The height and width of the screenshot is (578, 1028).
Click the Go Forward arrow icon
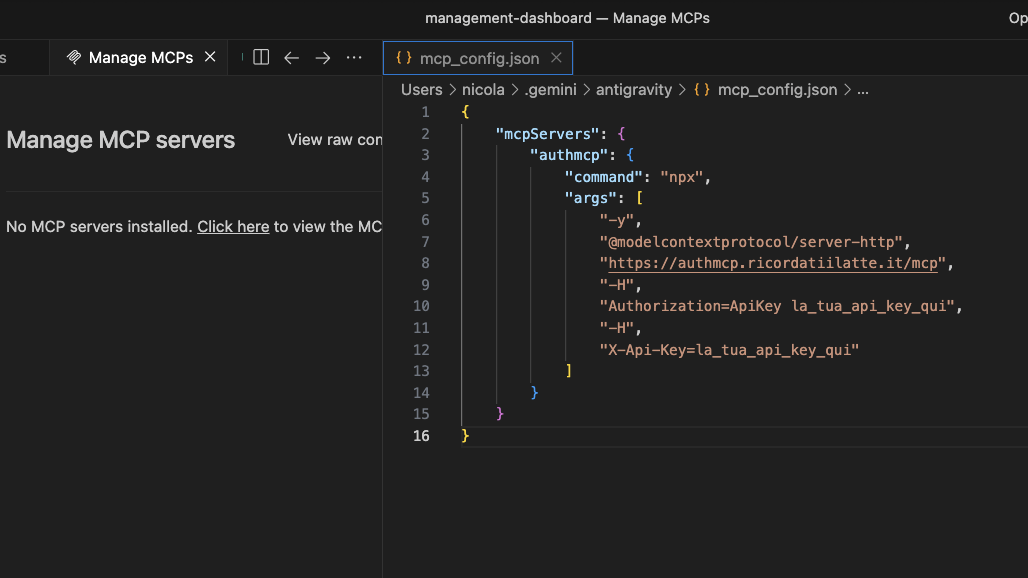[x=322, y=58]
